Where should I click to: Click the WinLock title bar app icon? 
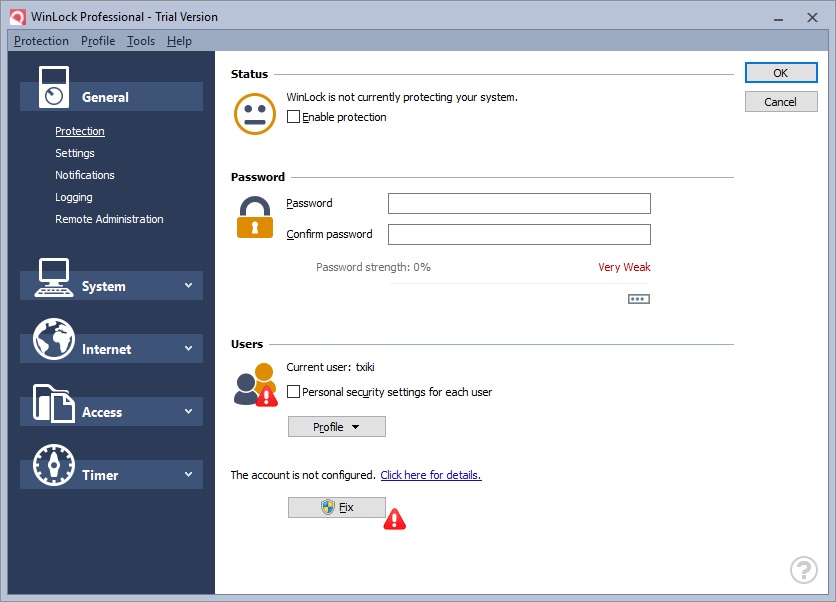pos(18,17)
